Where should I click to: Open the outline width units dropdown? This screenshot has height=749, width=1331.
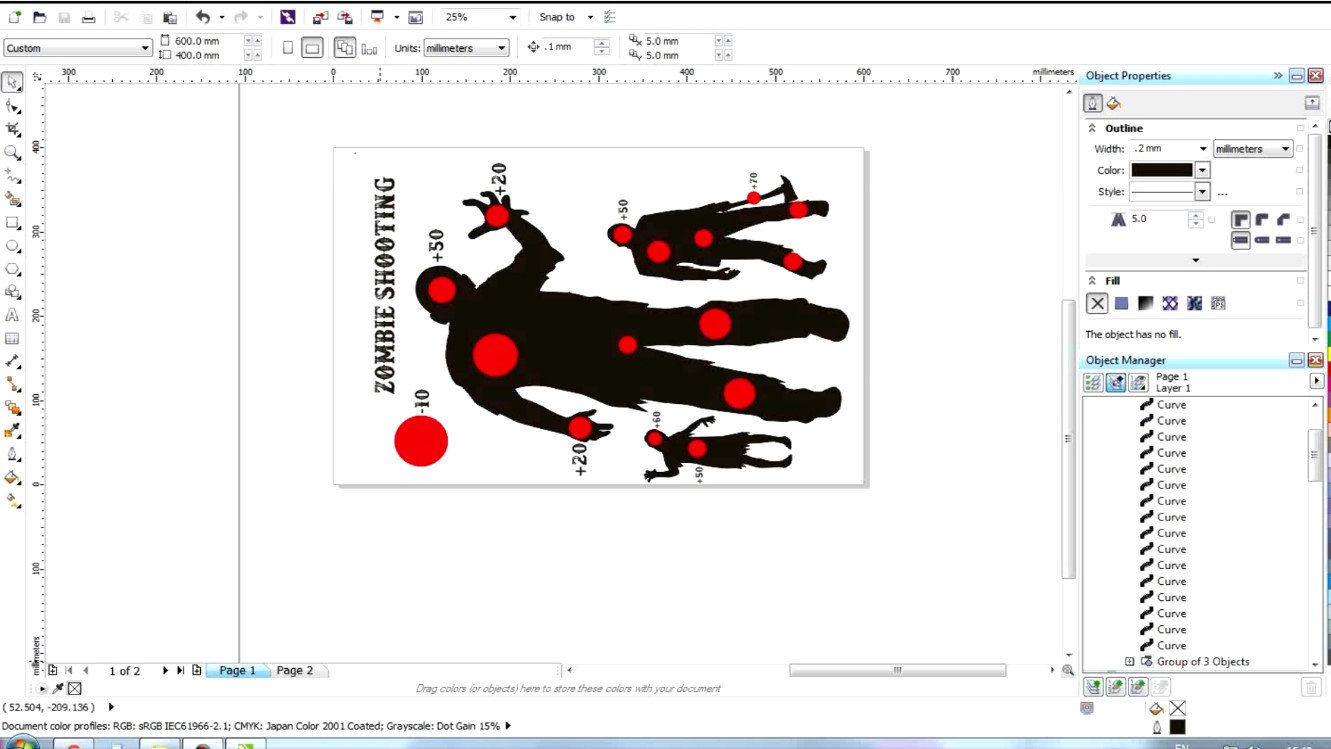pyautogui.click(x=1285, y=149)
